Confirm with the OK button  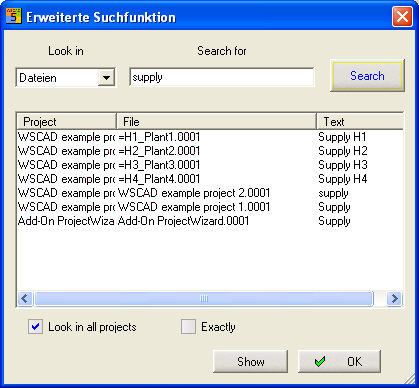click(x=339, y=362)
